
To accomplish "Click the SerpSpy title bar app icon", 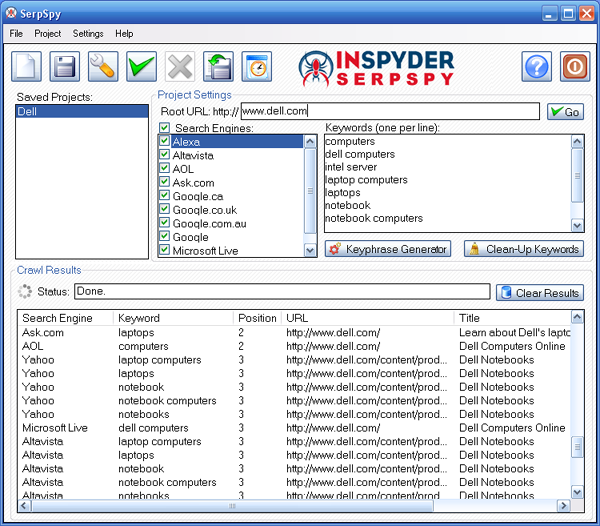I will tap(11, 13).
